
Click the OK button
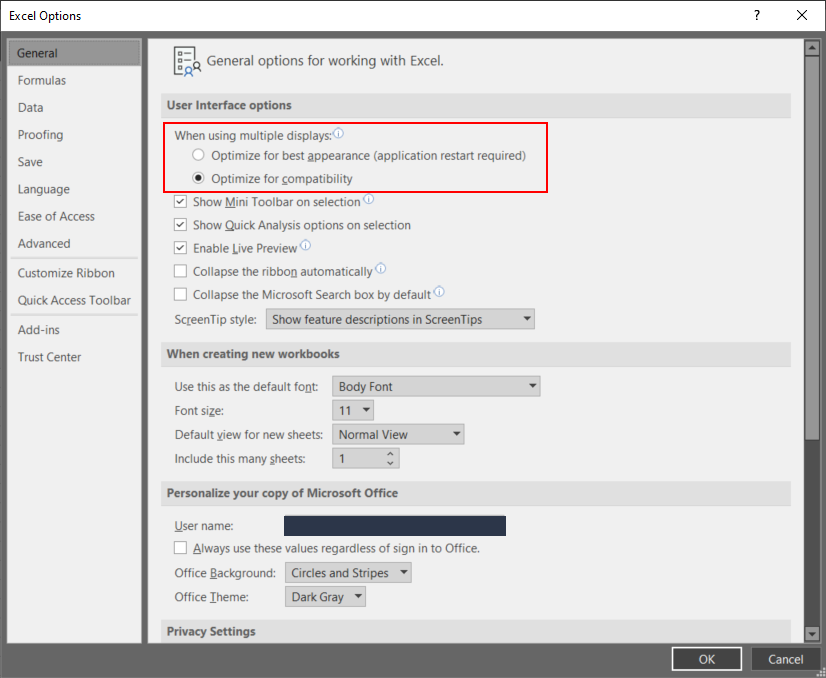(707, 659)
